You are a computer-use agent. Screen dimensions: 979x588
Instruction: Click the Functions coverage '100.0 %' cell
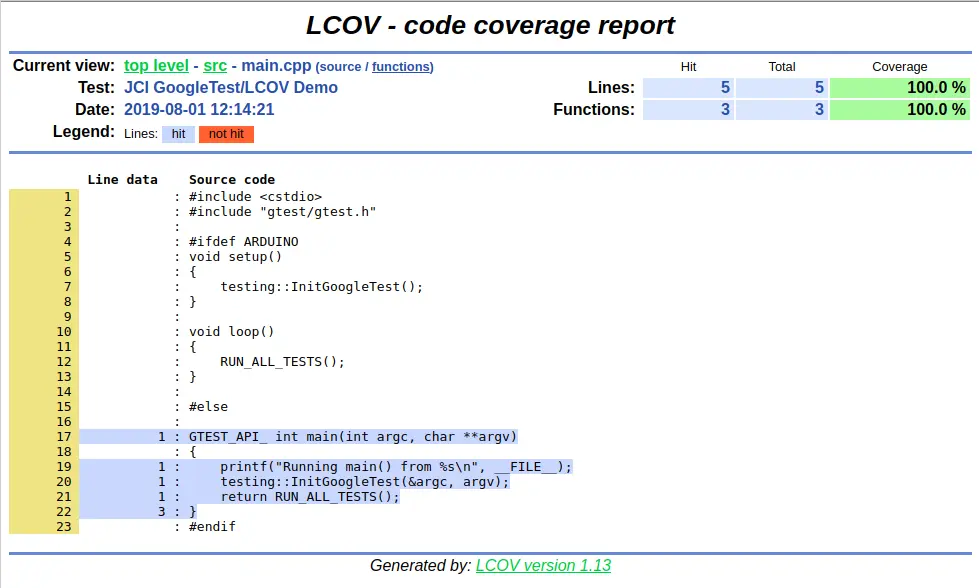click(900, 109)
